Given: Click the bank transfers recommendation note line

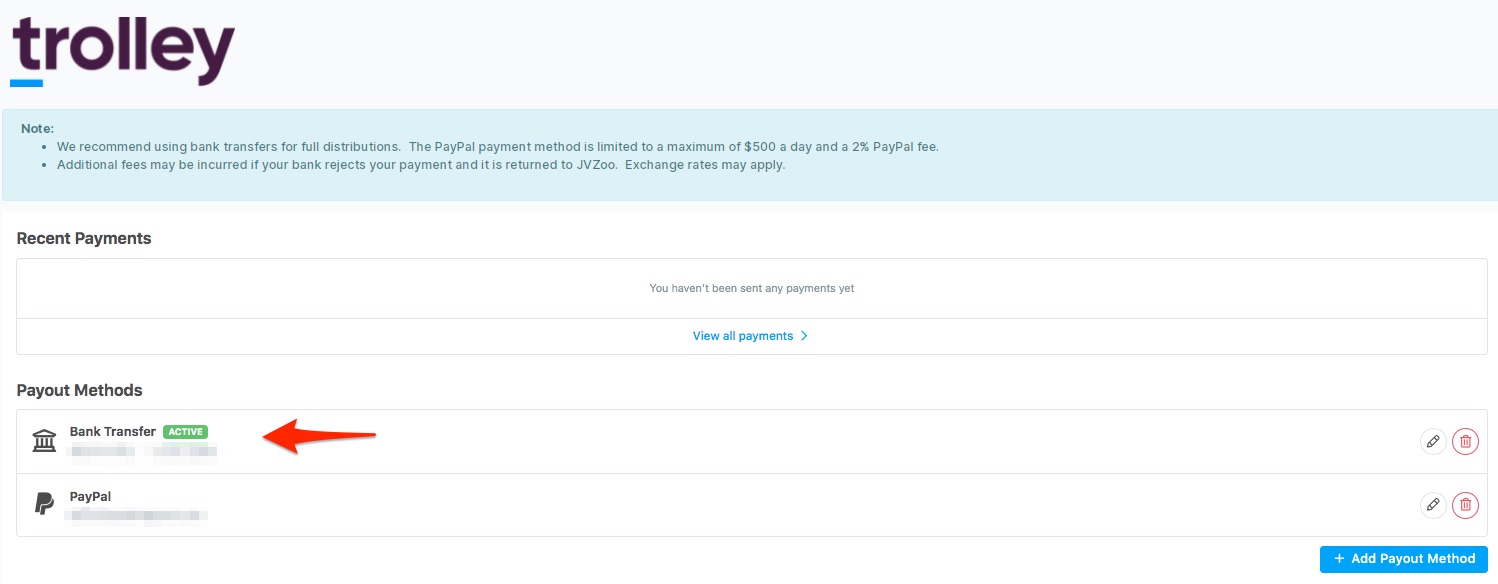Looking at the screenshot, I should tap(498, 146).
